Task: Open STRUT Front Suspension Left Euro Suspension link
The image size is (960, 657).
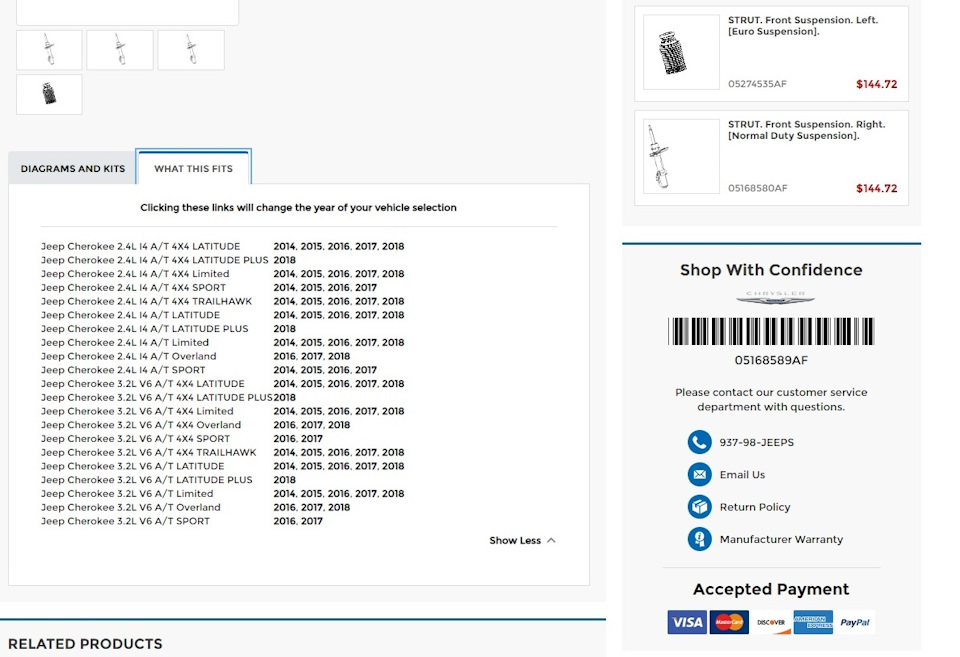Action: tap(803, 26)
